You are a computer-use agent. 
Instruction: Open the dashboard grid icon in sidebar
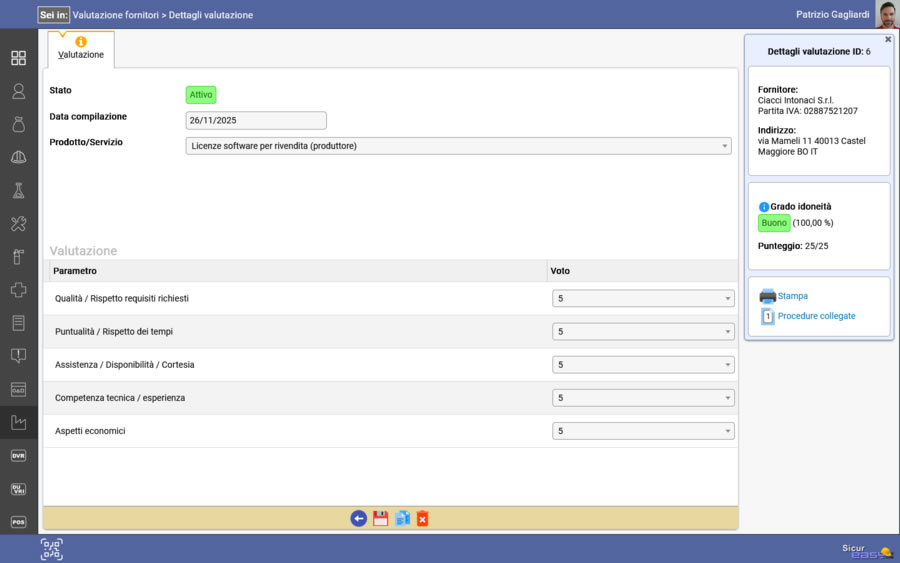coord(18,58)
